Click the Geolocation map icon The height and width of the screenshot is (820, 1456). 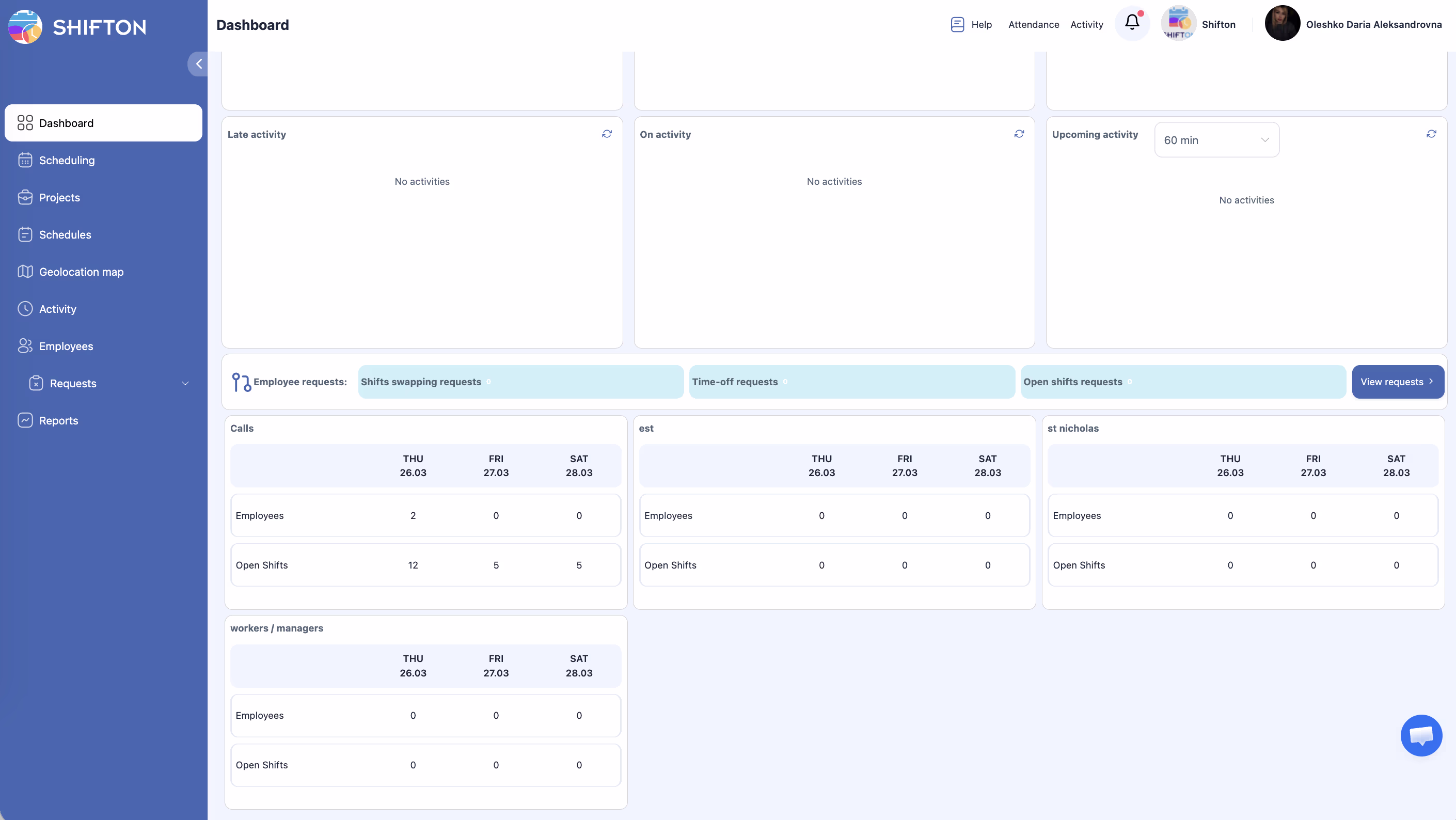pyautogui.click(x=25, y=272)
